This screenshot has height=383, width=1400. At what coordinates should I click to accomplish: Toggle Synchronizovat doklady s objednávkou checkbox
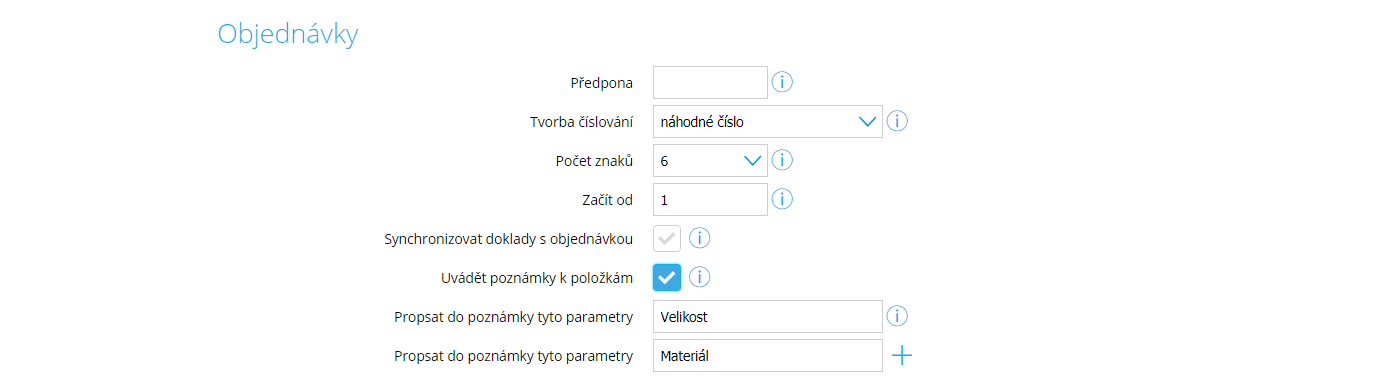coord(667,238)
